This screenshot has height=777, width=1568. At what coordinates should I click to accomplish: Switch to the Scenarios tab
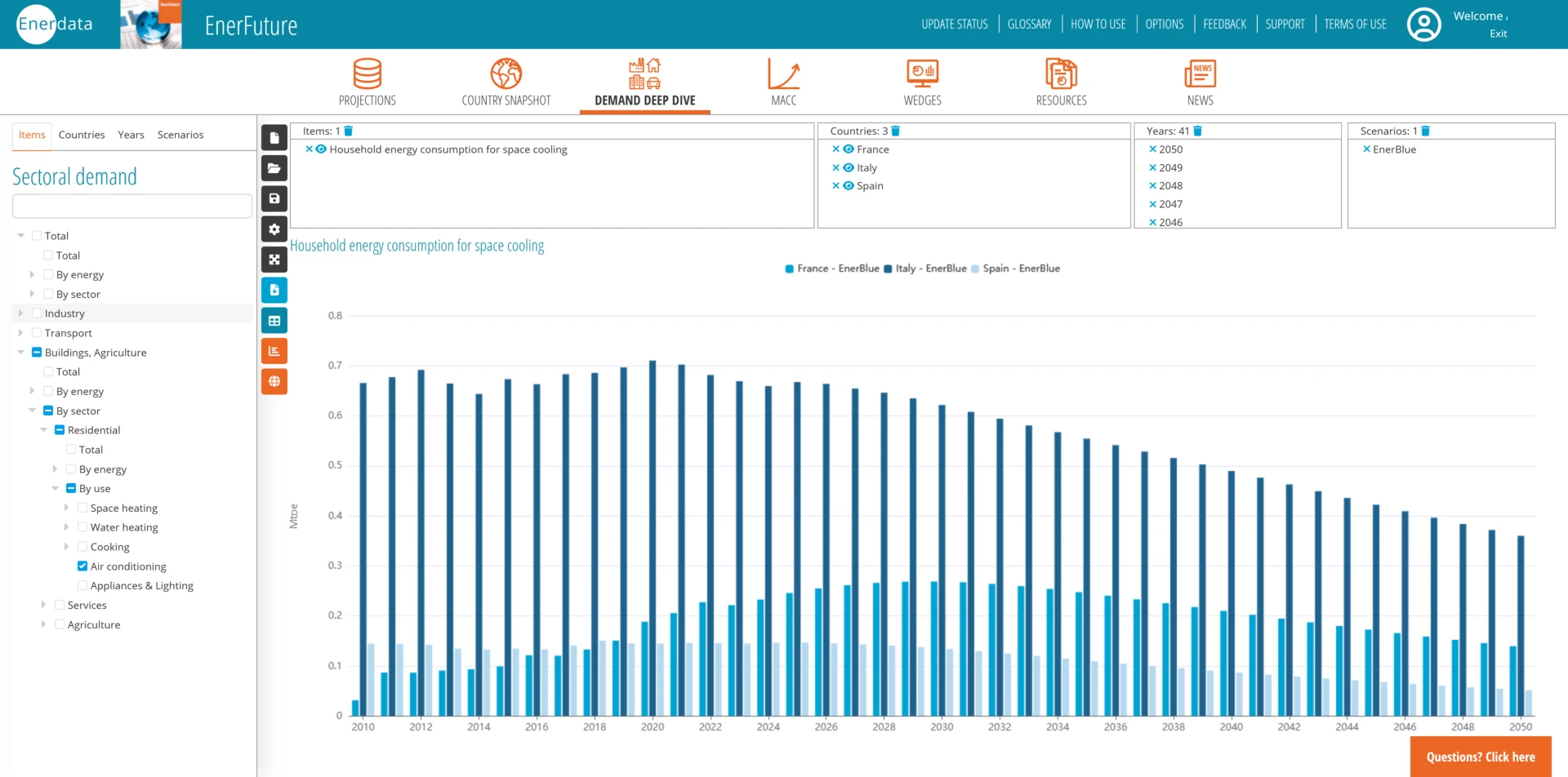180,135
